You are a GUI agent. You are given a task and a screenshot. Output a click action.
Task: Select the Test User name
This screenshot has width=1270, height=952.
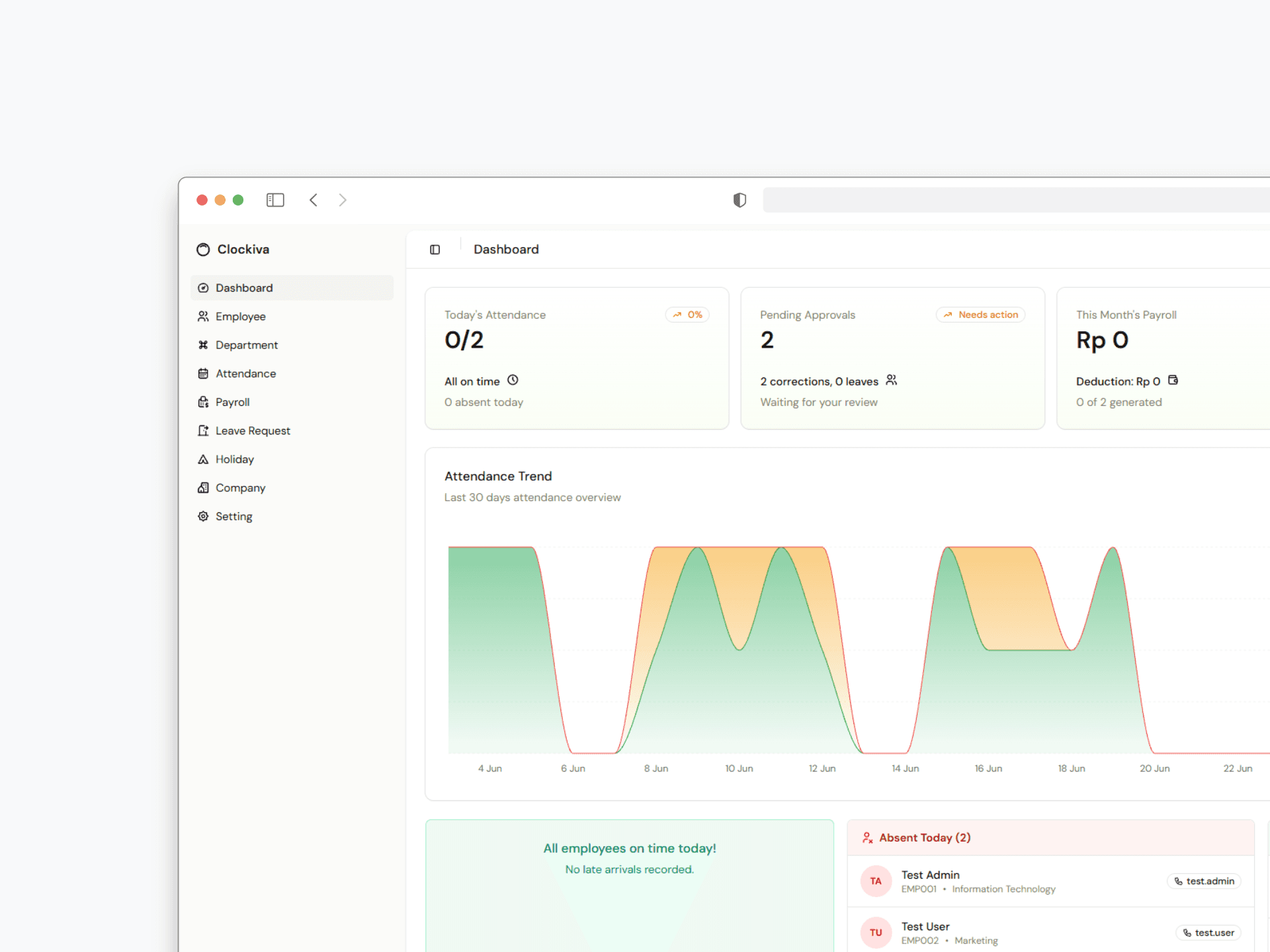point(925,926)
